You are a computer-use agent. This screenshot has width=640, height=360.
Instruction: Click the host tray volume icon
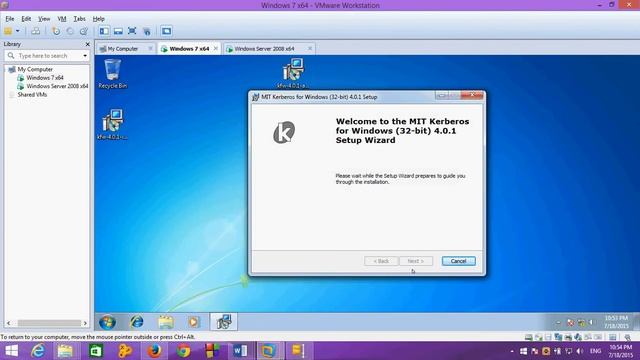[580, 351]
